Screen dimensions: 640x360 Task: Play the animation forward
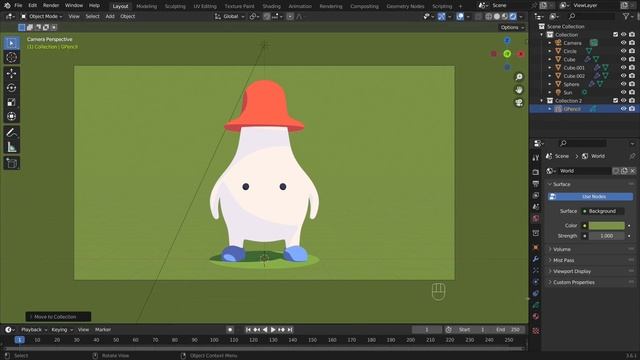(x=273, y=329)
